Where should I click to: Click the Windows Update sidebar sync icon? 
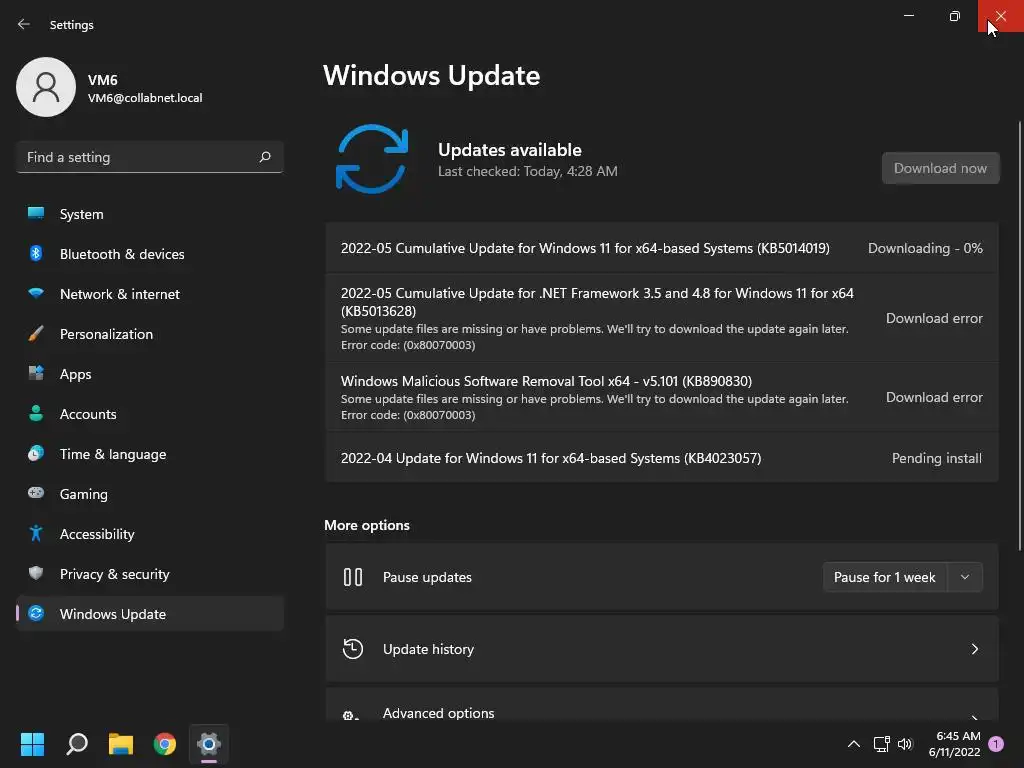[36, 613]
